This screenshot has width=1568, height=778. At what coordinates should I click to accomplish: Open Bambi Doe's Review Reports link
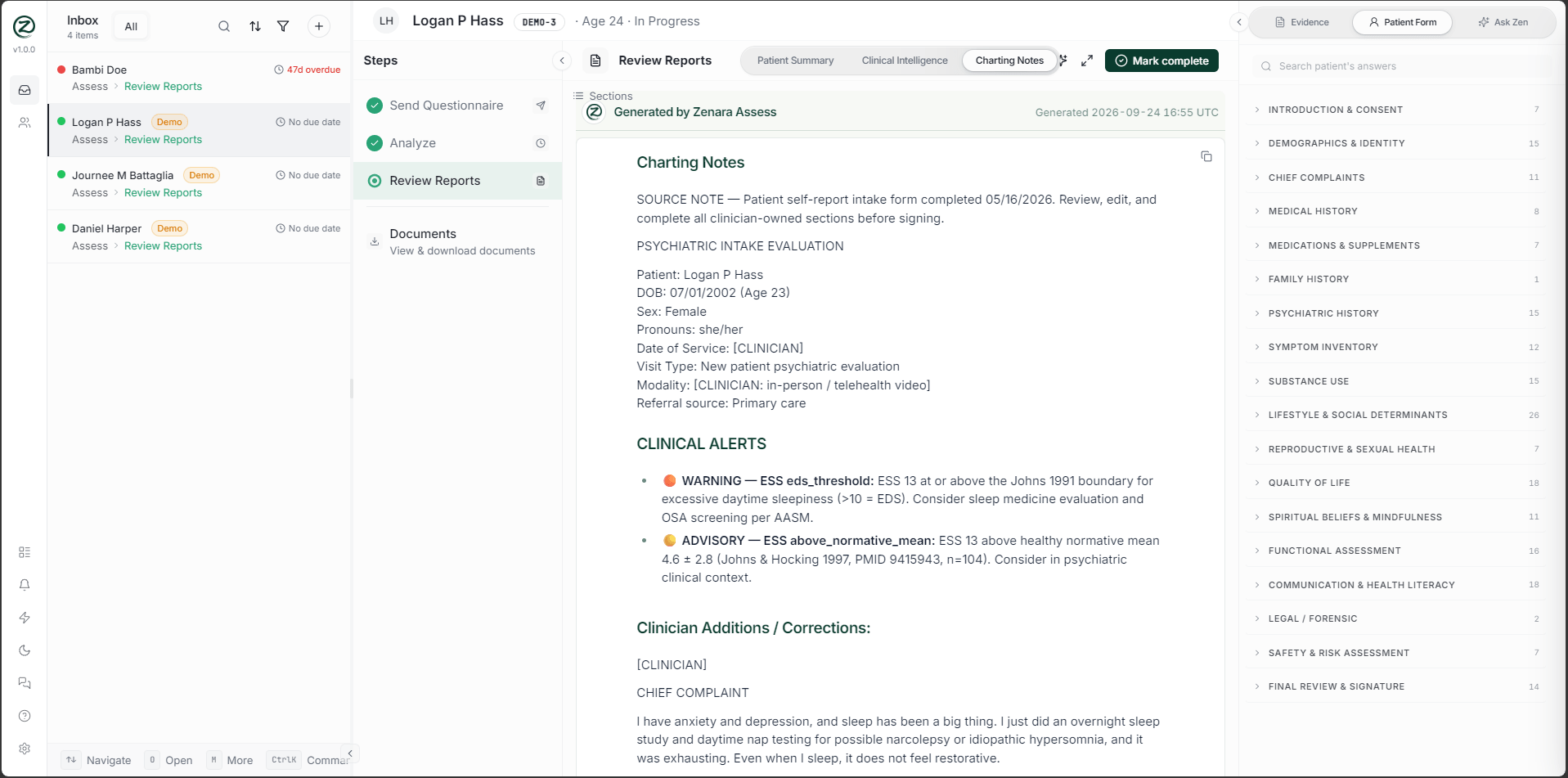point(163,87)
